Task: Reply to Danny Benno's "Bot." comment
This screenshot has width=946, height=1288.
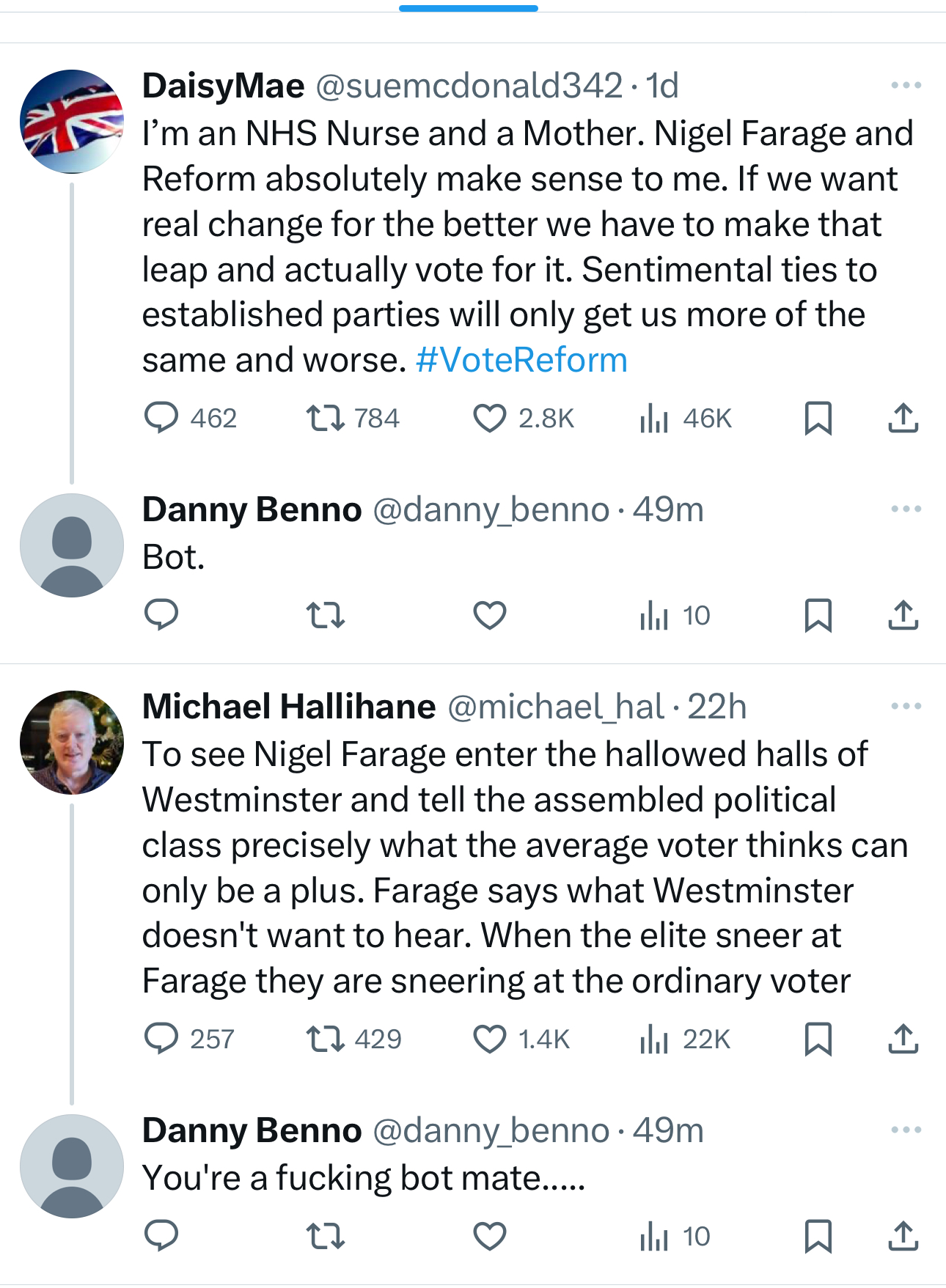Action: [x=161, y=615]
